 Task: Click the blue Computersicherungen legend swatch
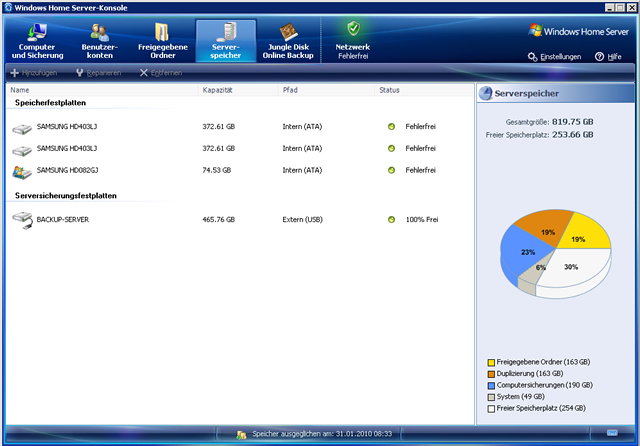[491, 386]
